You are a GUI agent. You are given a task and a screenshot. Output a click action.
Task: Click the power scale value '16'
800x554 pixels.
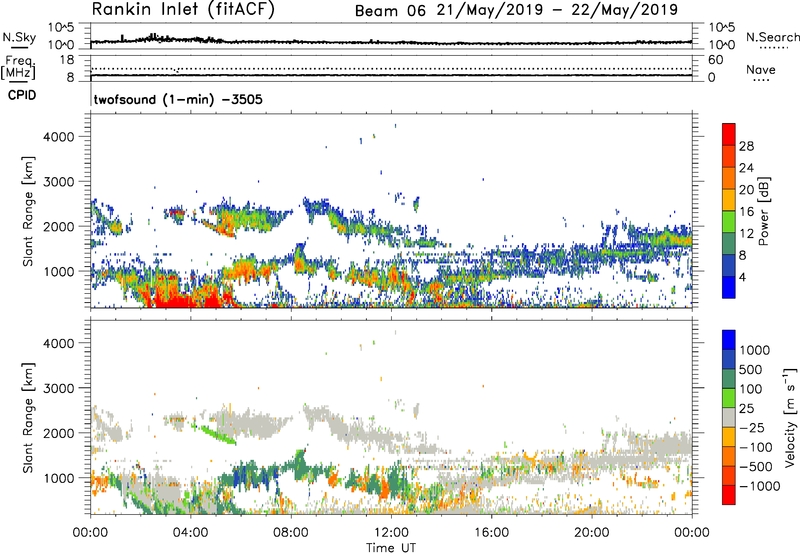(746, 212)
